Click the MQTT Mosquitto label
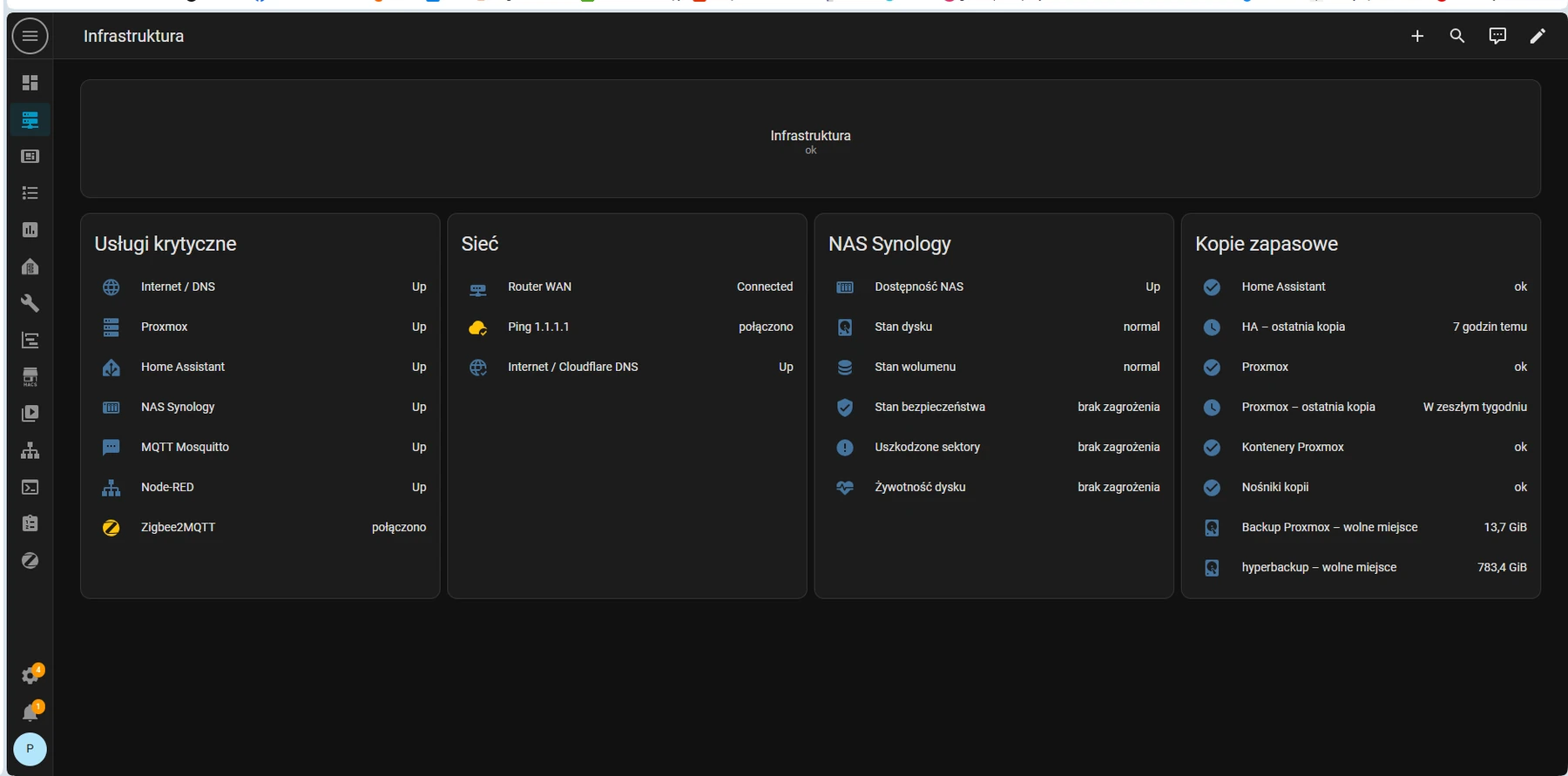Screen dimensions: 1568x776 [185, 447]
